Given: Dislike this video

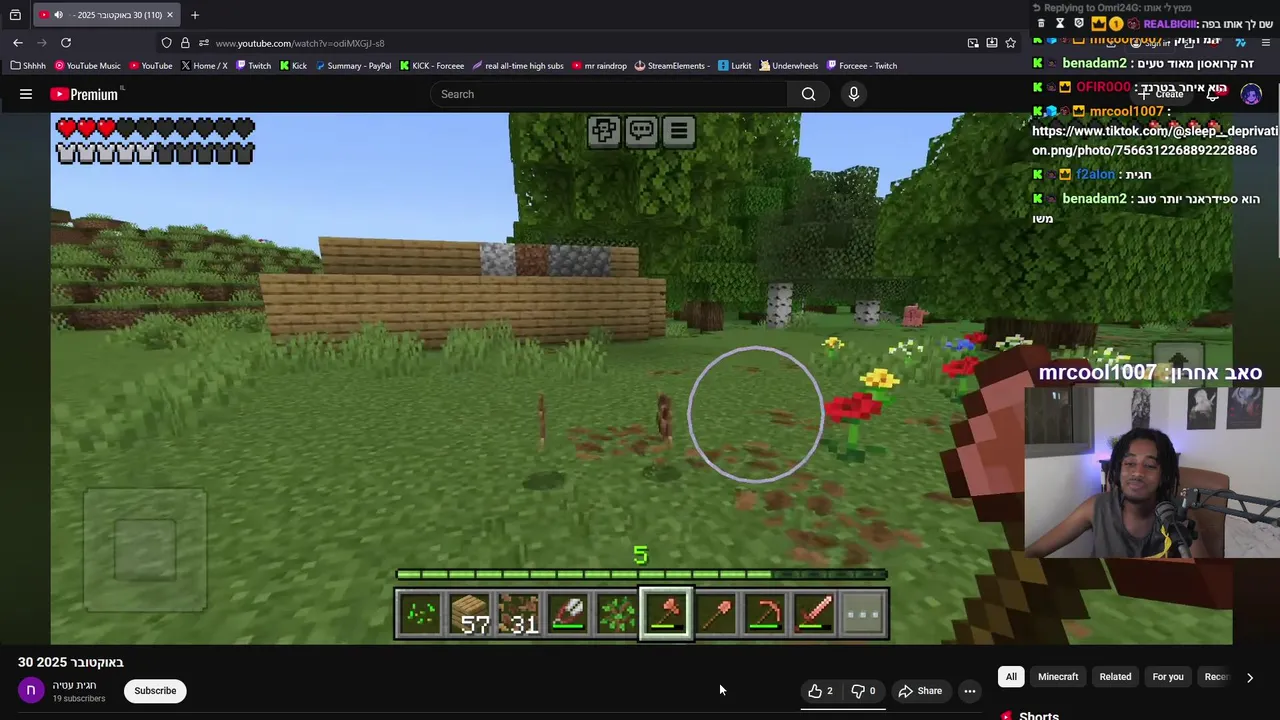Looking at the screenshot, I should tap(864, 691).
